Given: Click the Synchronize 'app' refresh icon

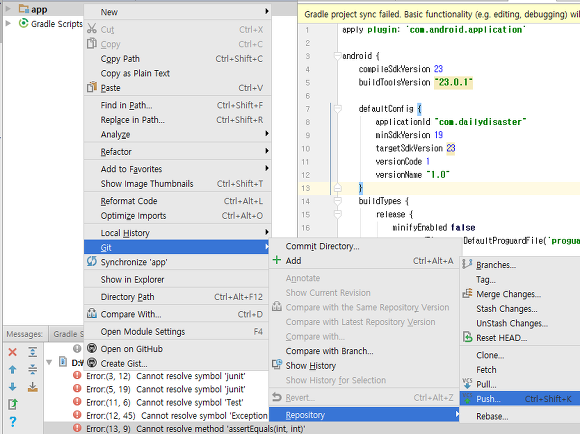Looking at the screenshot, I should click(91, 262).
